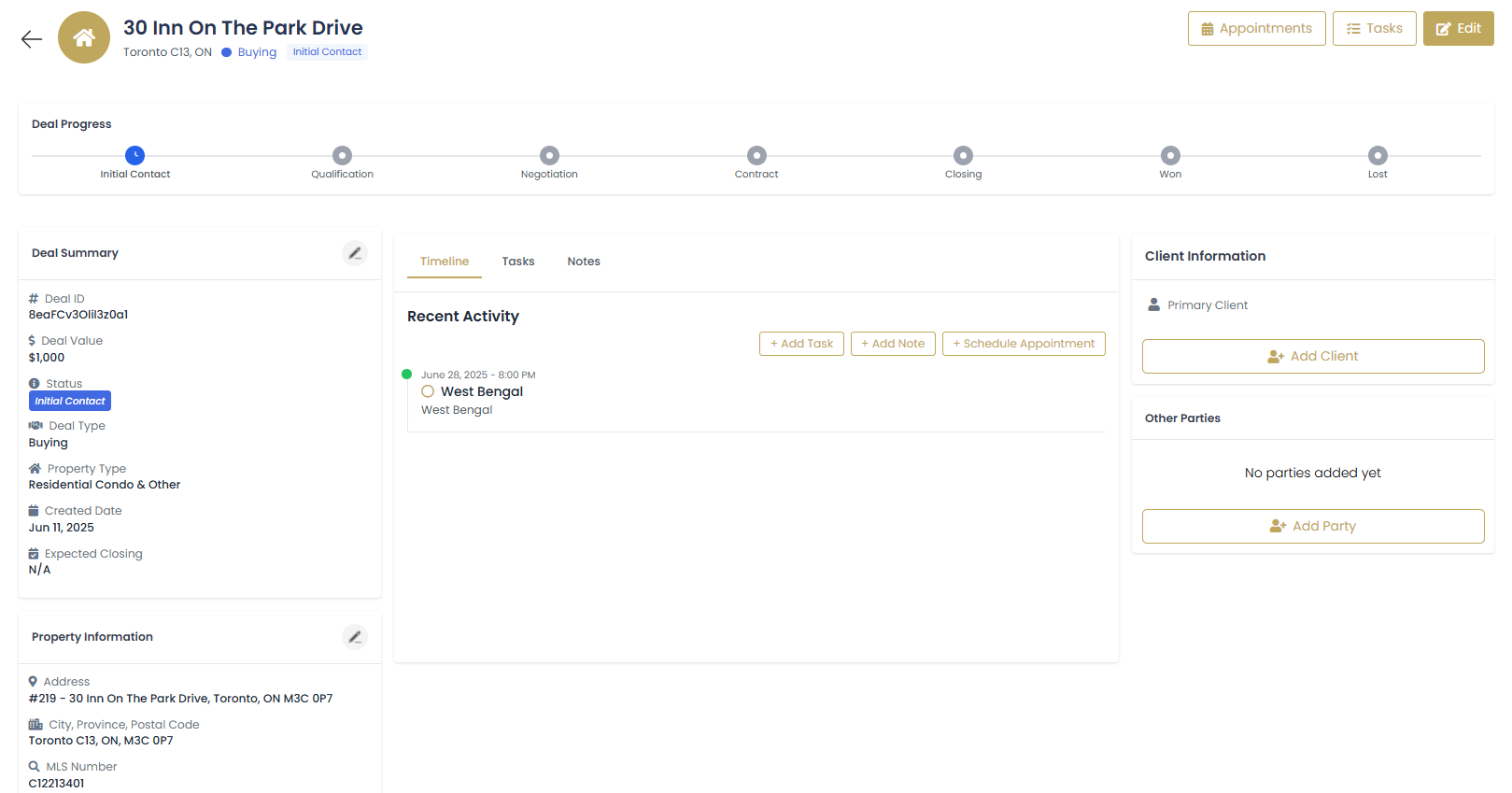This screenshot has width=1512, height=793.
Task: Click the Add Task button
Action: coord(801,344)
